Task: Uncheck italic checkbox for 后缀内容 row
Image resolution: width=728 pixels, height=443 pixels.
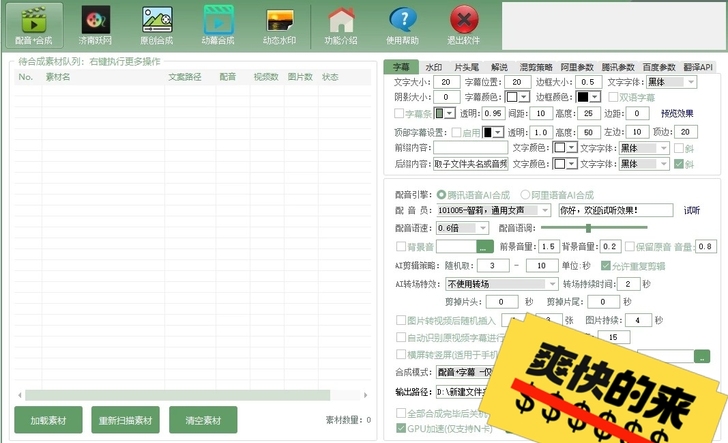Action: pyautogui.click(x=679, y=164)
